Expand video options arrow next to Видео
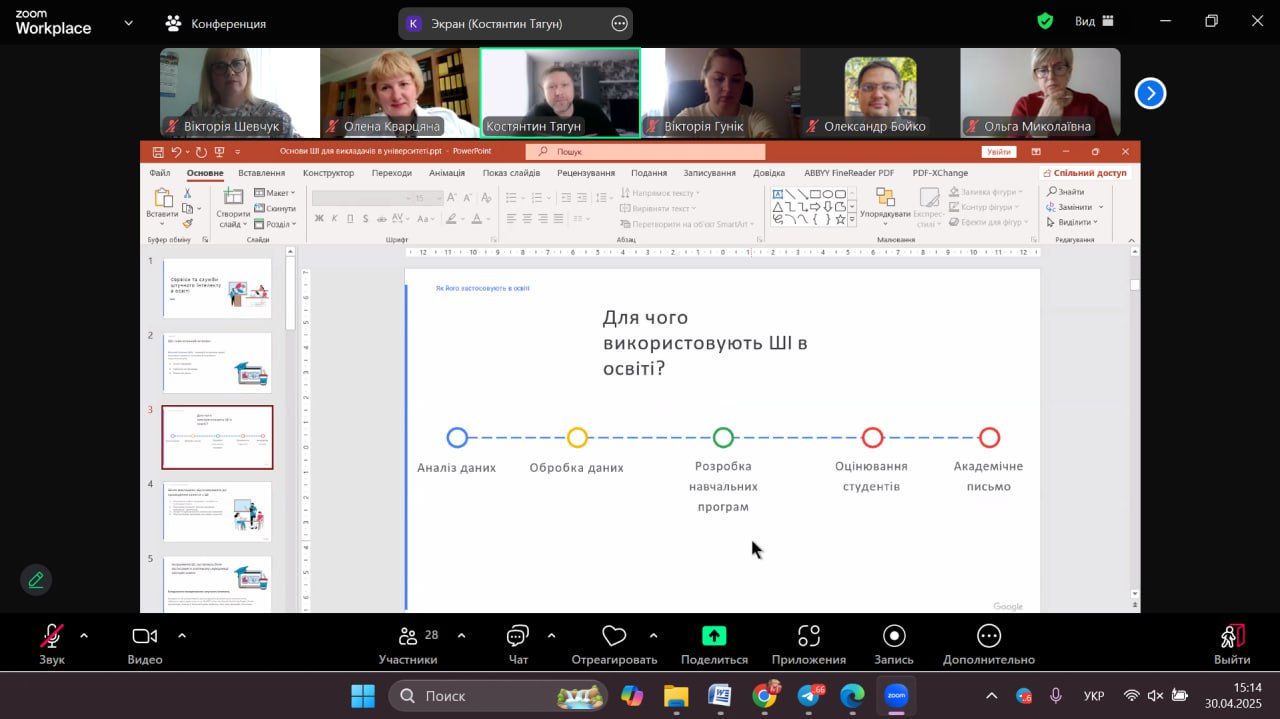Viewport: 1280px width, 719px height. (x=182, y=635)
